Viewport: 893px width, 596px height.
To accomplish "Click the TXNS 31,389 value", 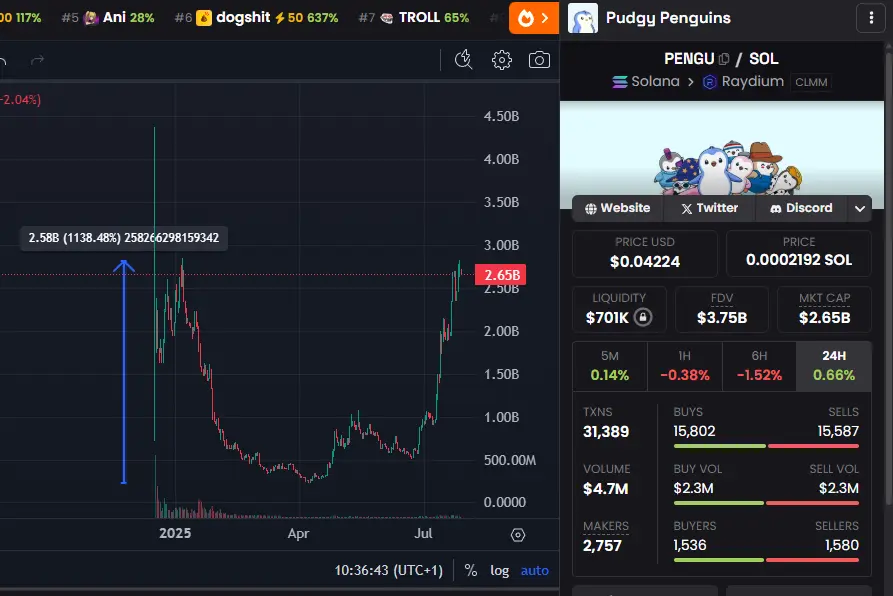I will [x=606, y=431].
